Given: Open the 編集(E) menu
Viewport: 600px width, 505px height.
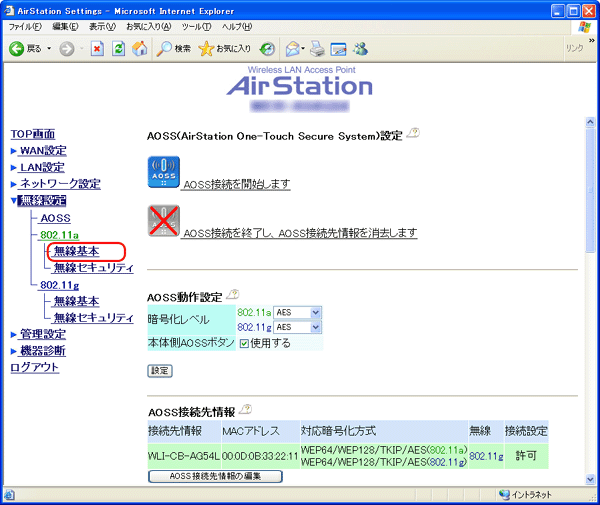Looking at the screenshot, I should [x=65, y=27].
